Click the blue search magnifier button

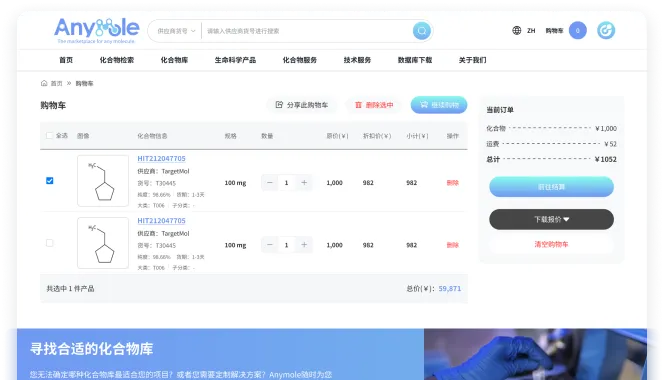tap(422, 31)
